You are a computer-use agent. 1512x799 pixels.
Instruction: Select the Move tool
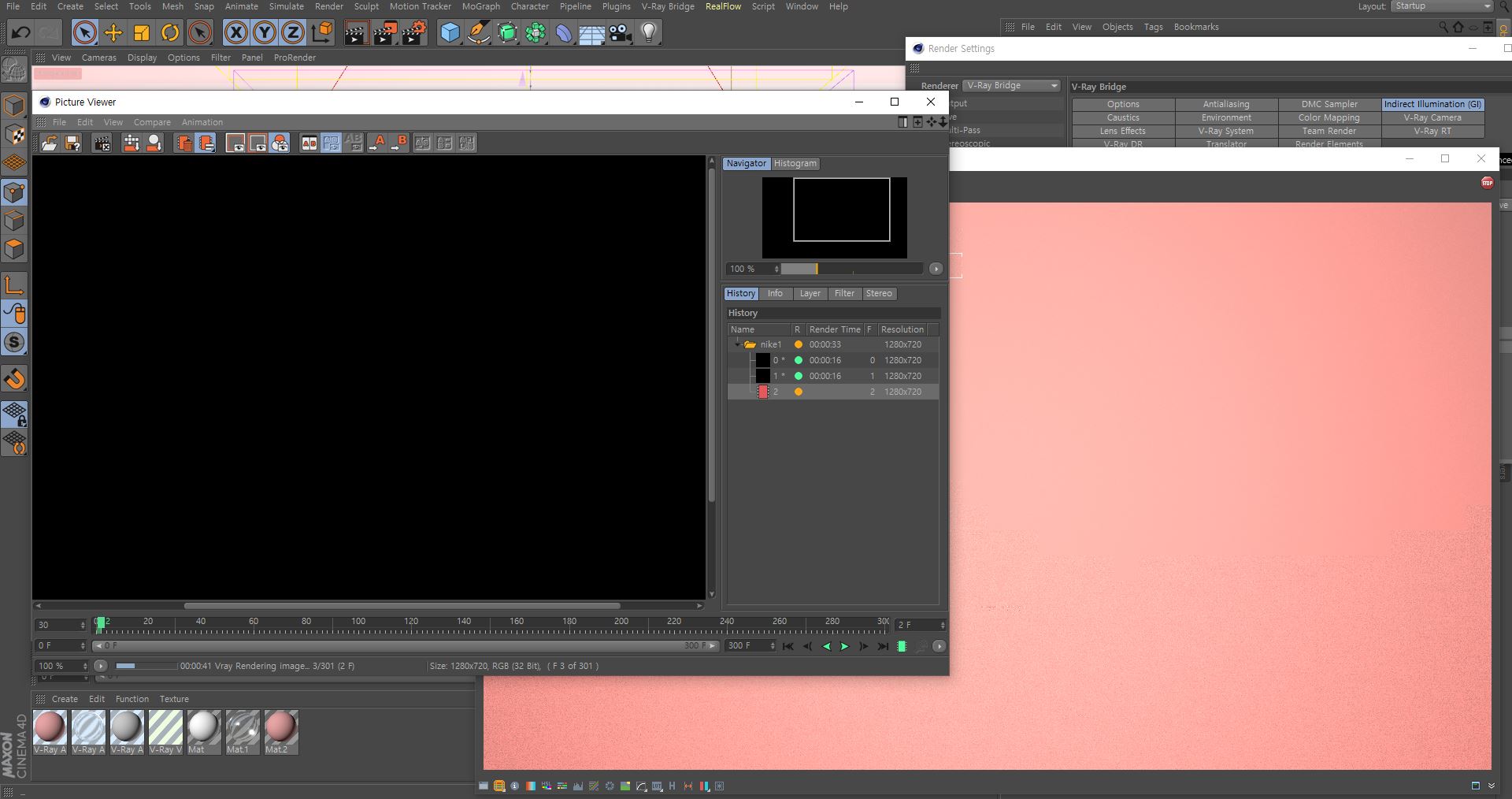pos(113,33)
